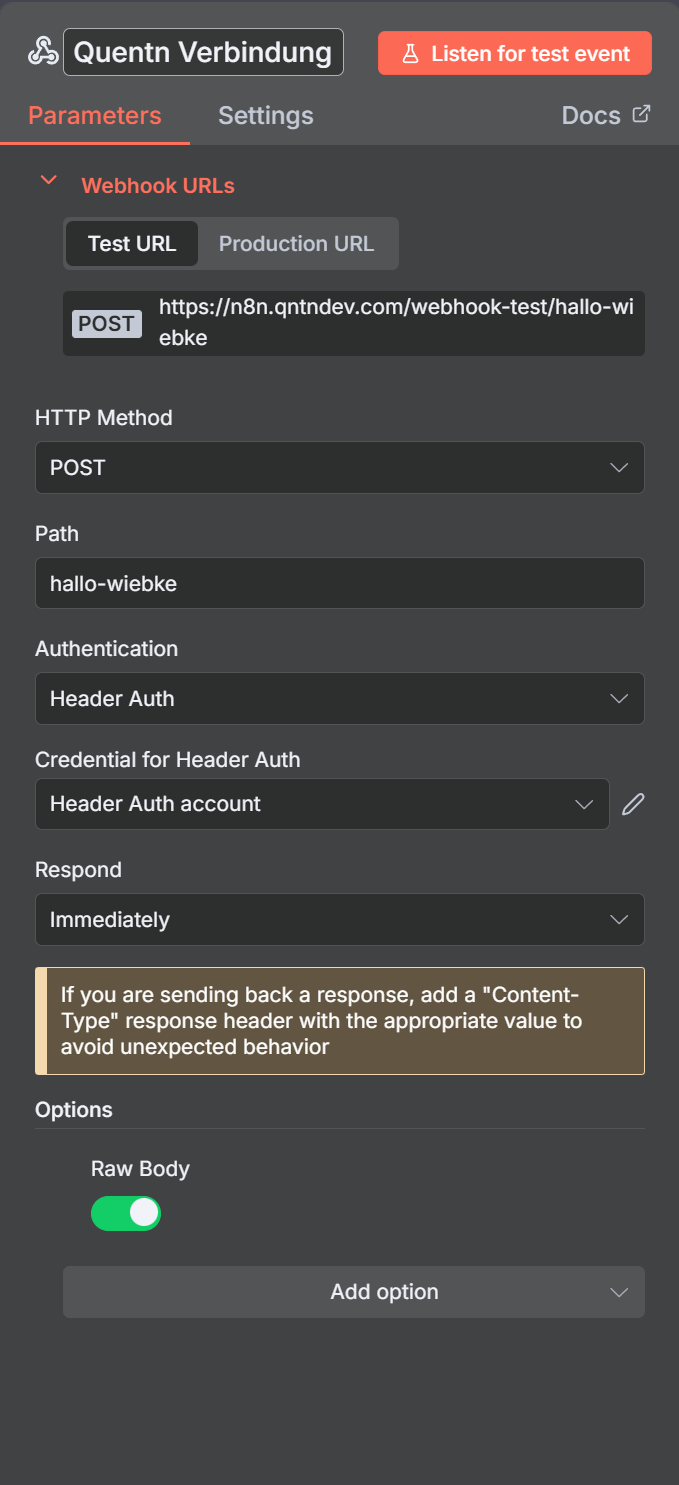The height and width of the screenshot is (1485, 679).
Task: Click the webhook node icon
Action: click(x=42, y=52)
